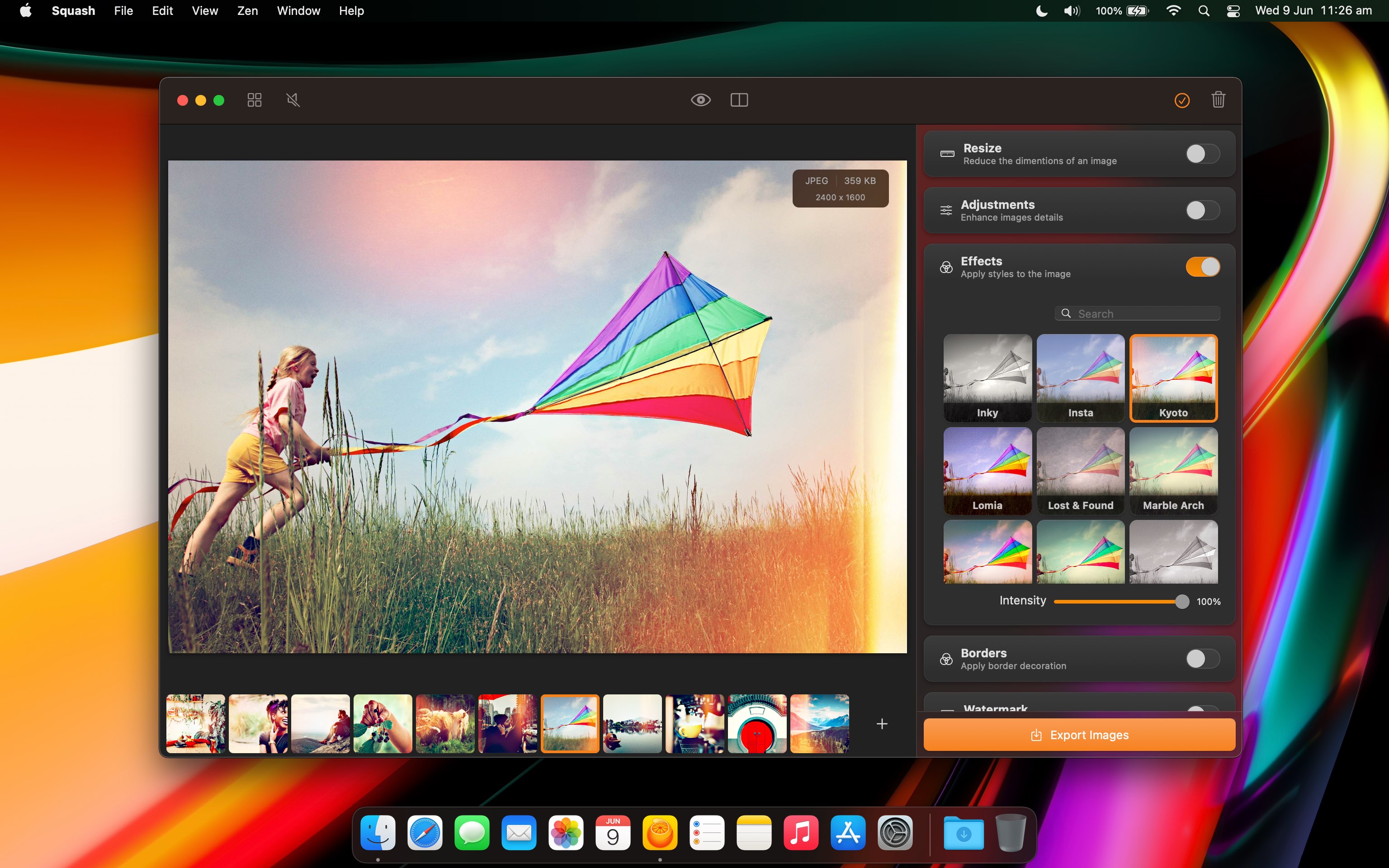Enable the Borders toggle
This screenshot has width=1389, height=868.
click(1202, 659)
